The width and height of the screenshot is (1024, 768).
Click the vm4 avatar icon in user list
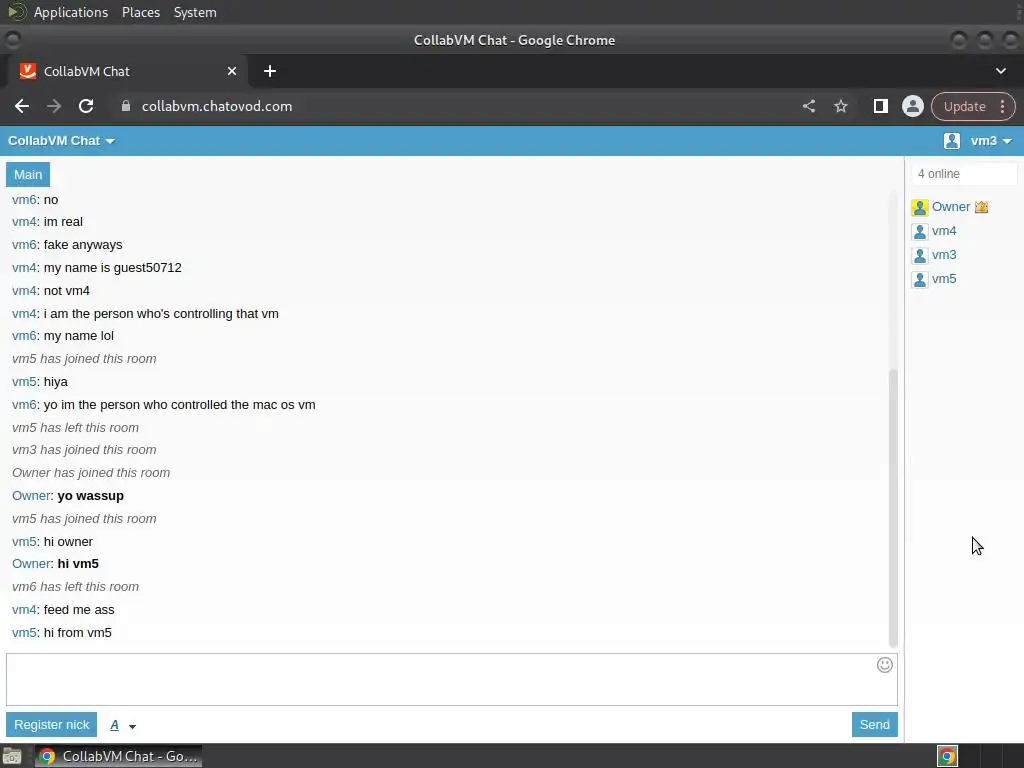click(920, 232)
